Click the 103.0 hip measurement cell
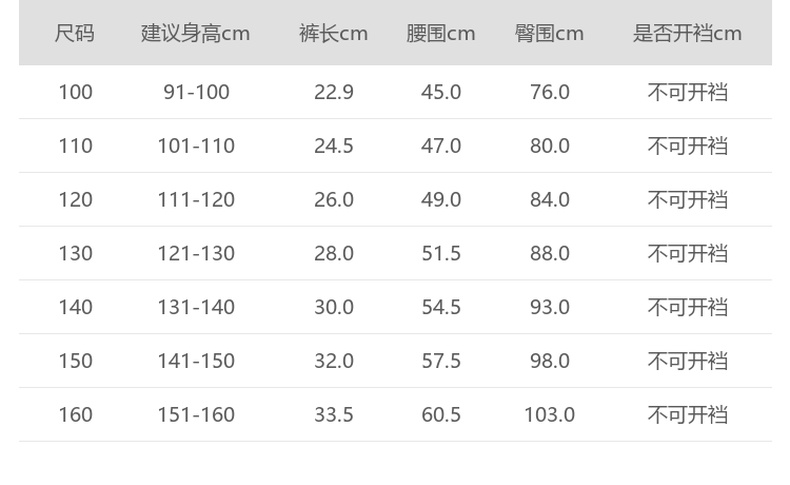The width and height of the screenshot is (790, 485). pyautogui.click(x=549, y=415)
